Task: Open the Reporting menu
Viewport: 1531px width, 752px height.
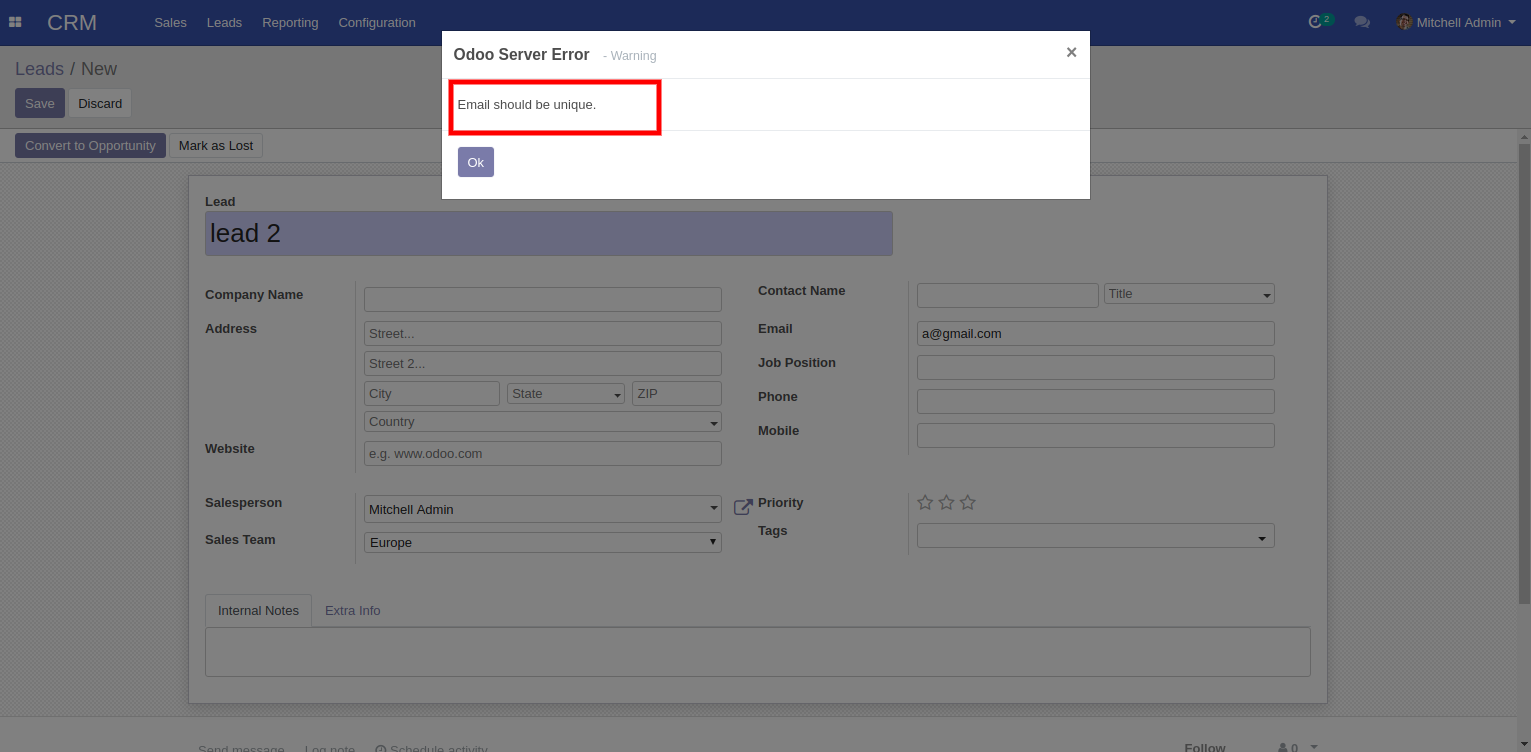Action: coord(290,22)
